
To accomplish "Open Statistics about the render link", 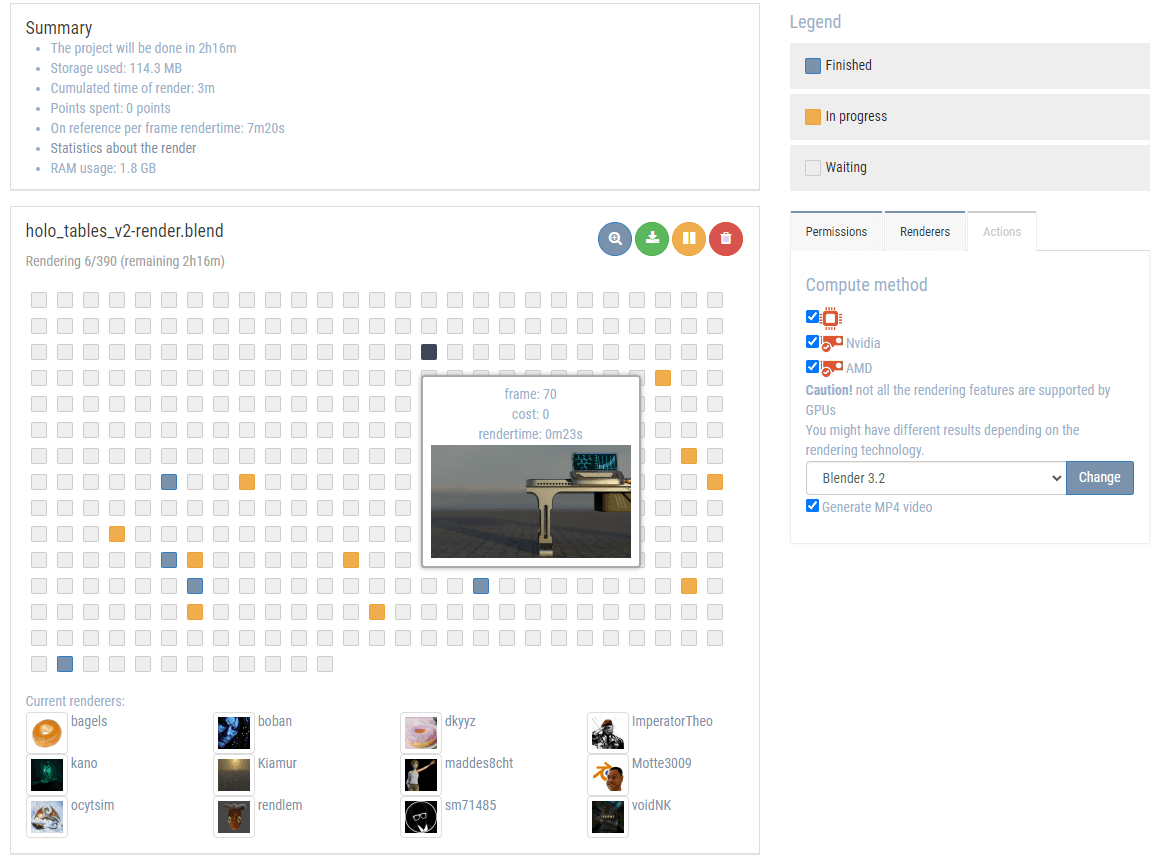I will (x=123, y=148).
